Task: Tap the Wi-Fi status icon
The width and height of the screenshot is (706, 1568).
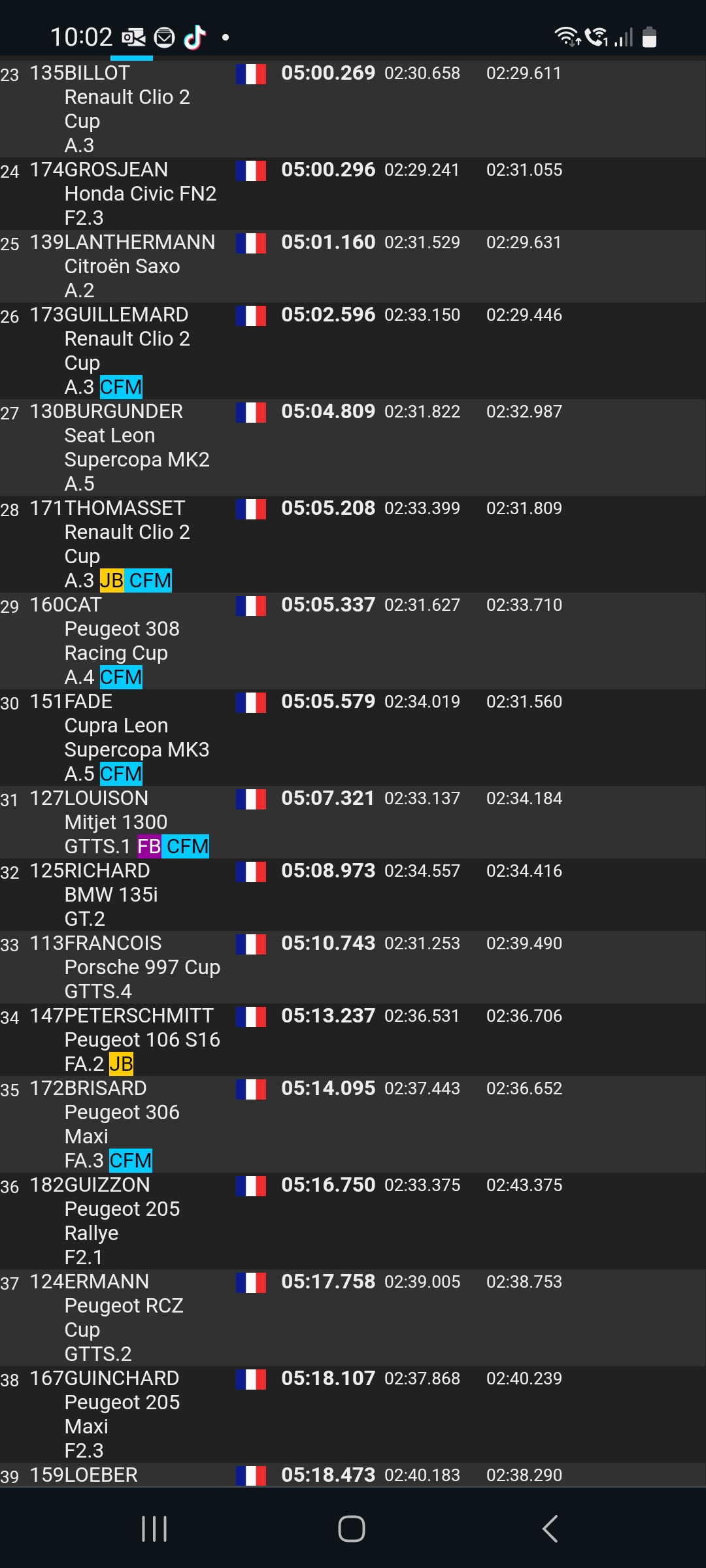Action: click(x=567, y=37)
